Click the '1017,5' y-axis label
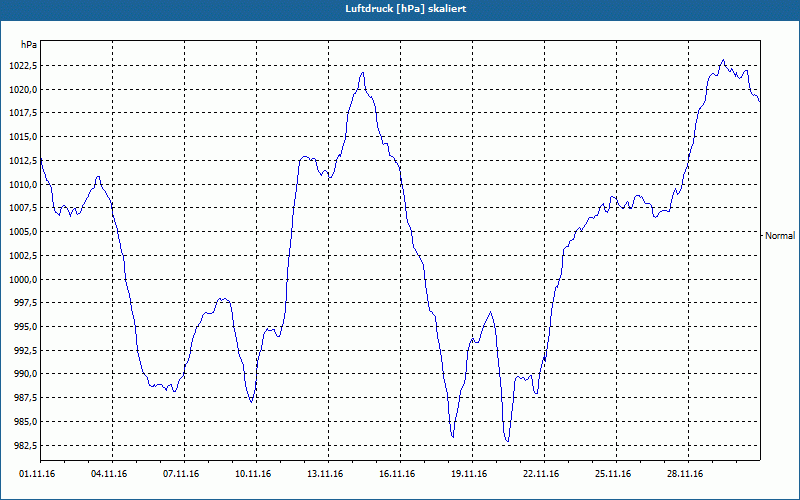This screenshot has width=800, height=500. point(23,113)
